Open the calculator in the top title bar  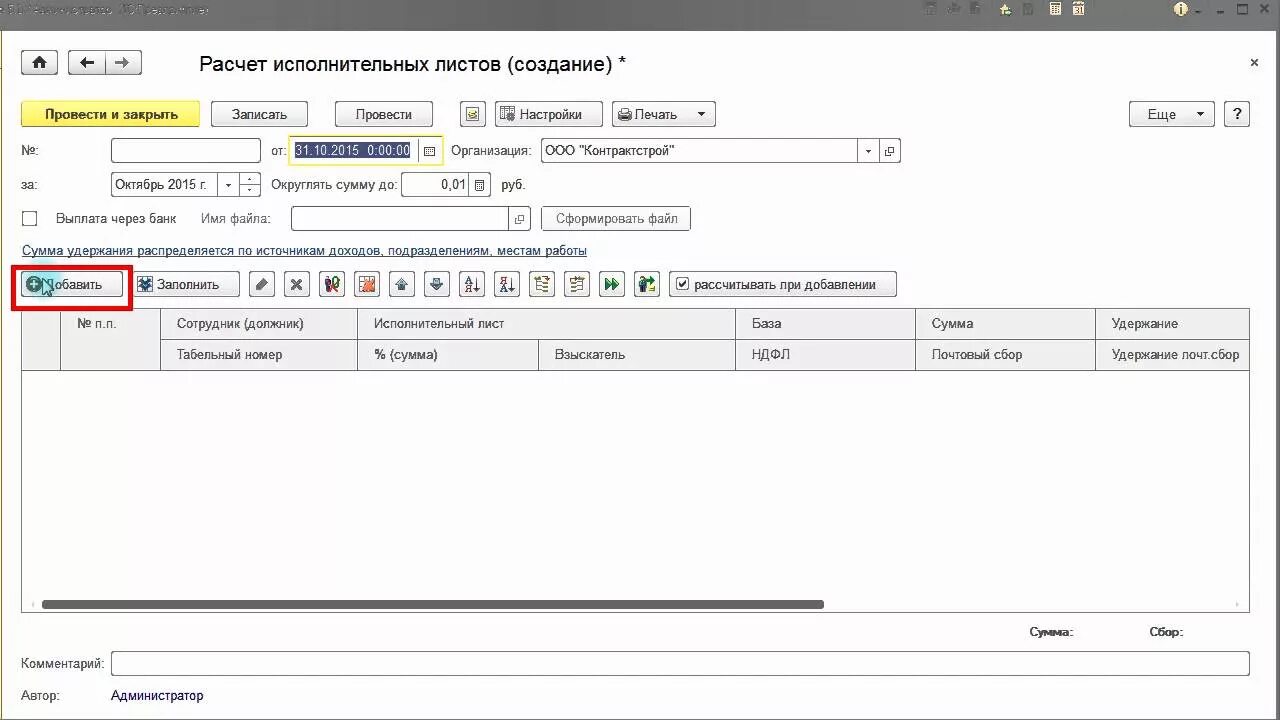point(1055,9)
